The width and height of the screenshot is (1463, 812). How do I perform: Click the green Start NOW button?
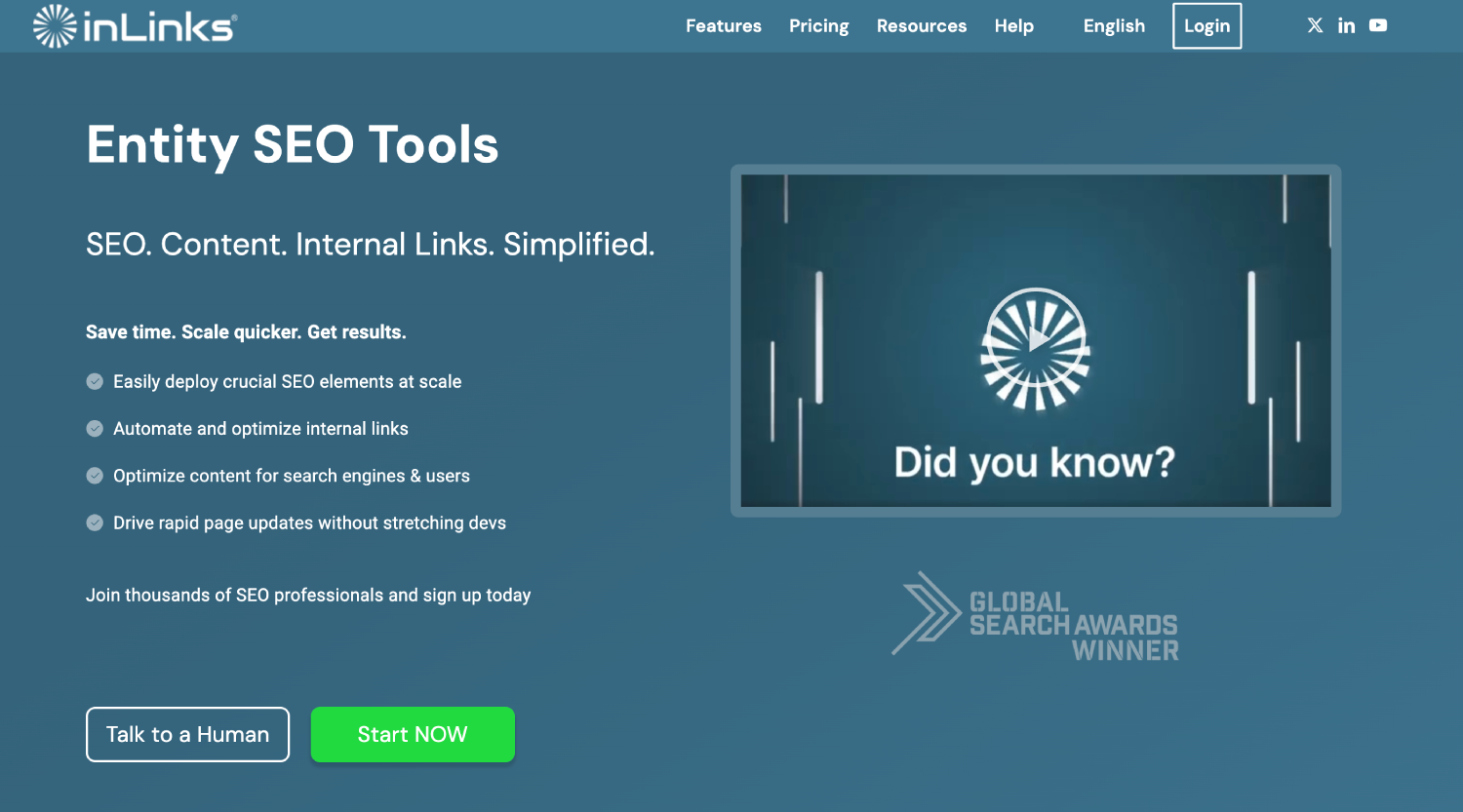(x=413, y=734)
